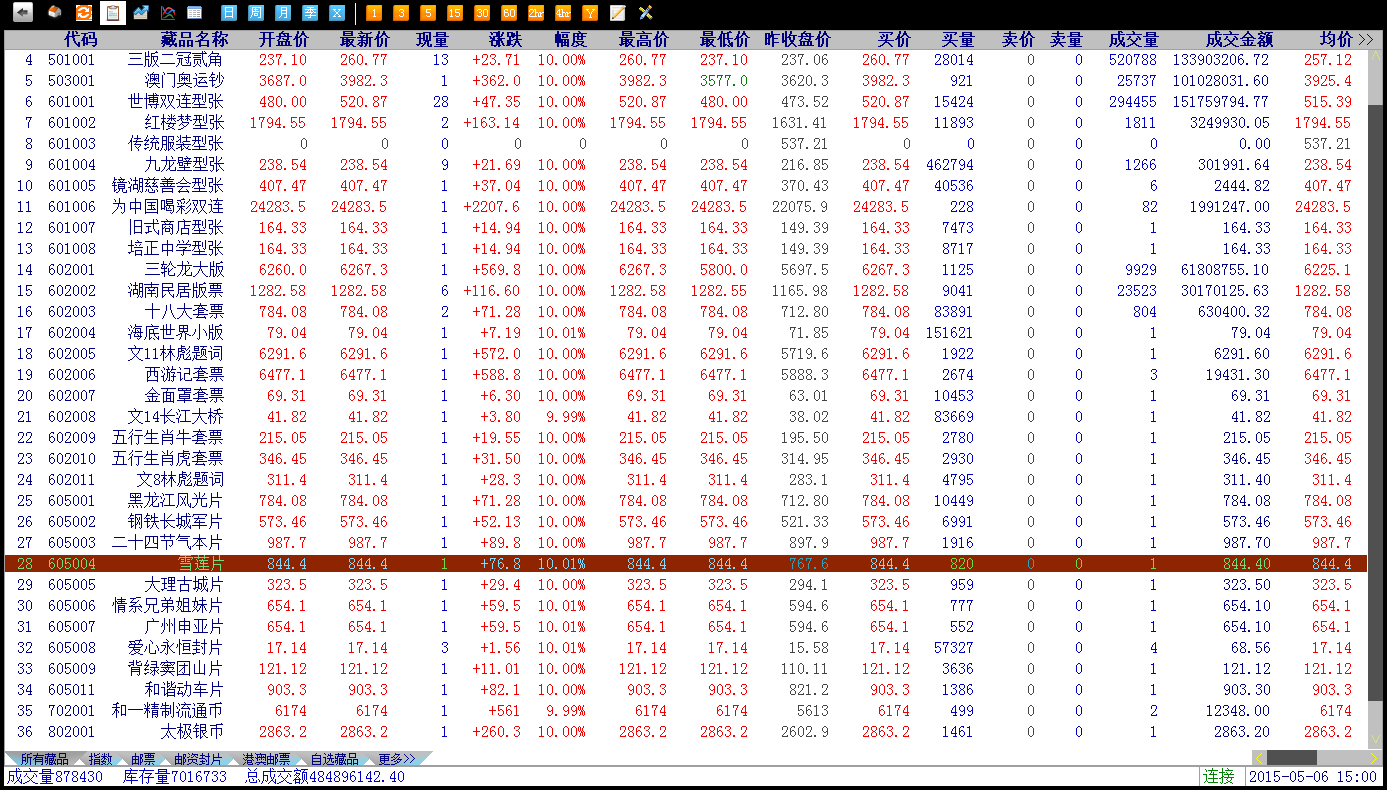Image resolution: width=1387 pixels, height=790 pixels.
Task: Click code 601006 in the list
Action: [72, 207]
